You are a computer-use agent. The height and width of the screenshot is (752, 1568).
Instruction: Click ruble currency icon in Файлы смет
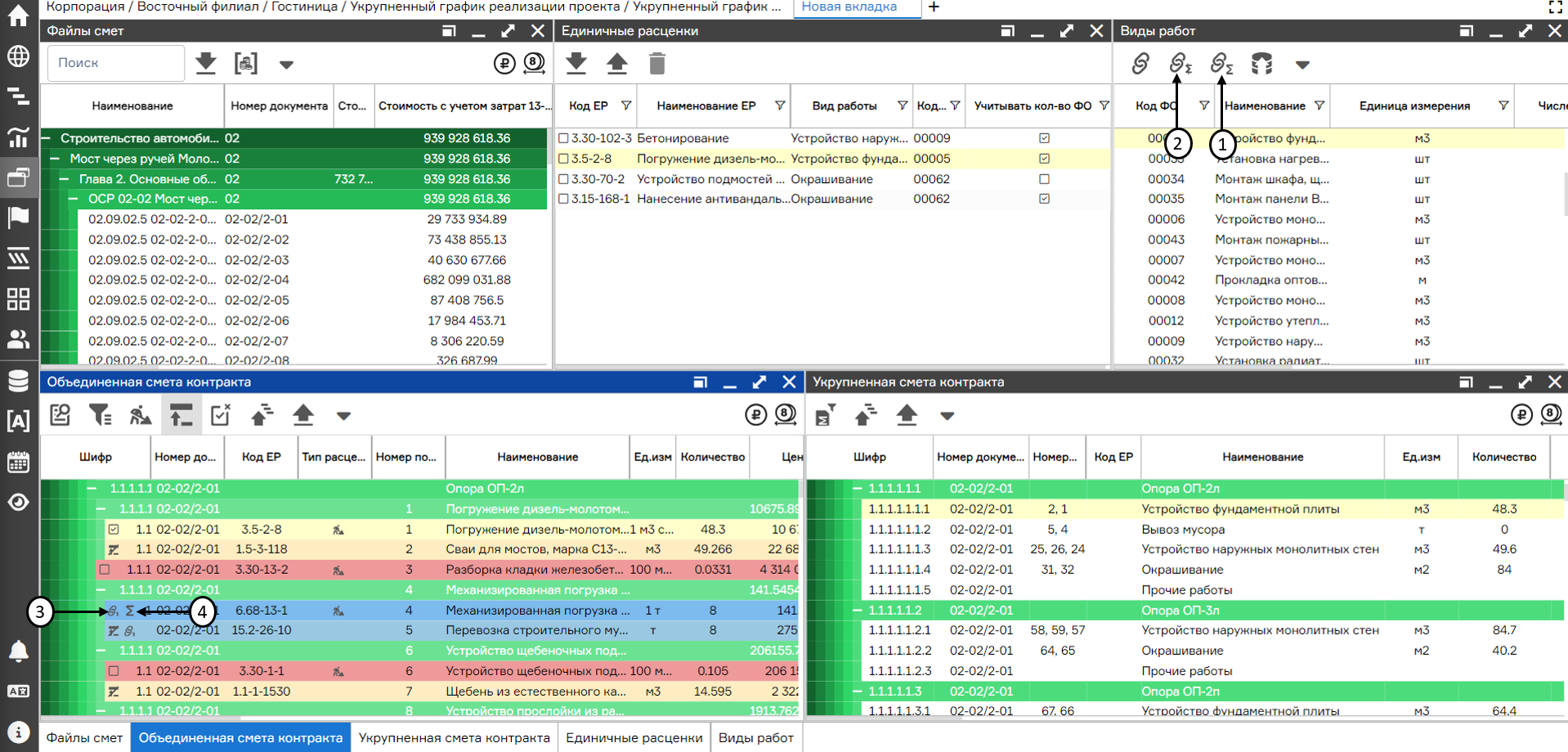point(504,63)
